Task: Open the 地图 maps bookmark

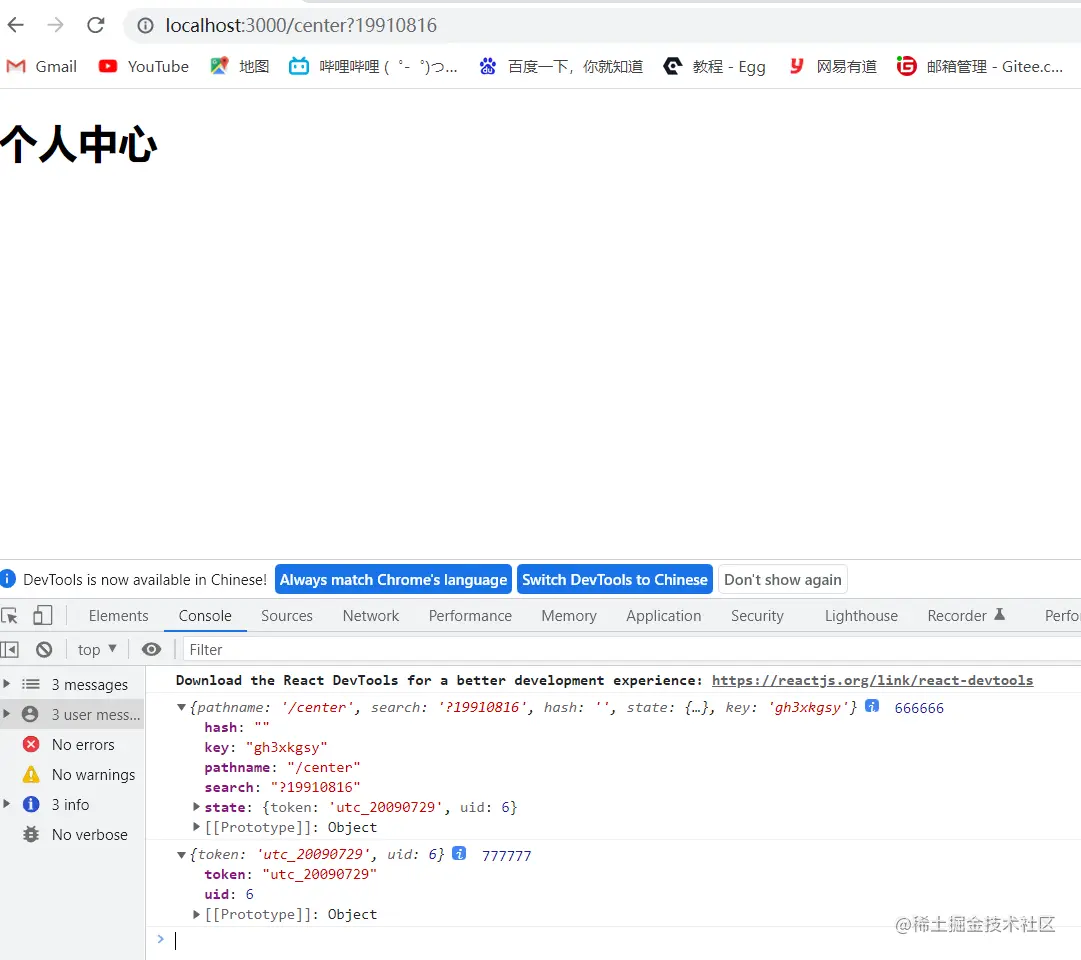Action: 239,66
